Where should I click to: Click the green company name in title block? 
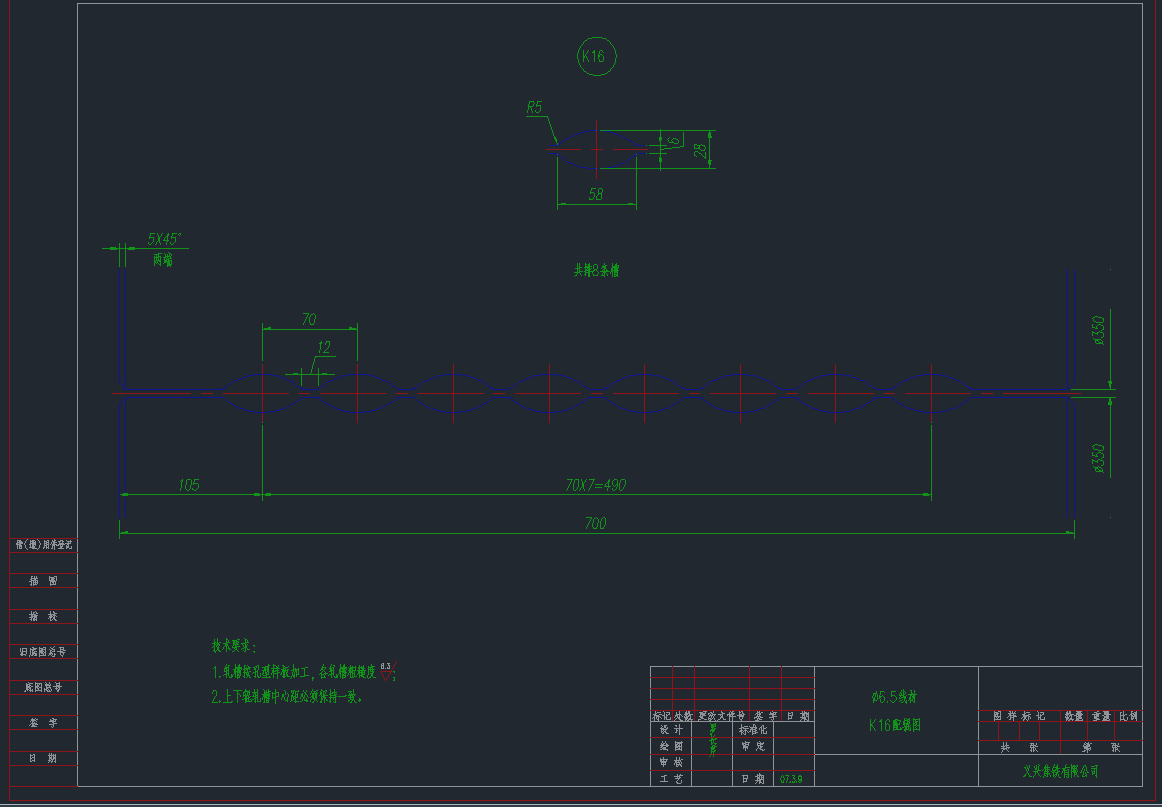click(x=1060, y=771)
